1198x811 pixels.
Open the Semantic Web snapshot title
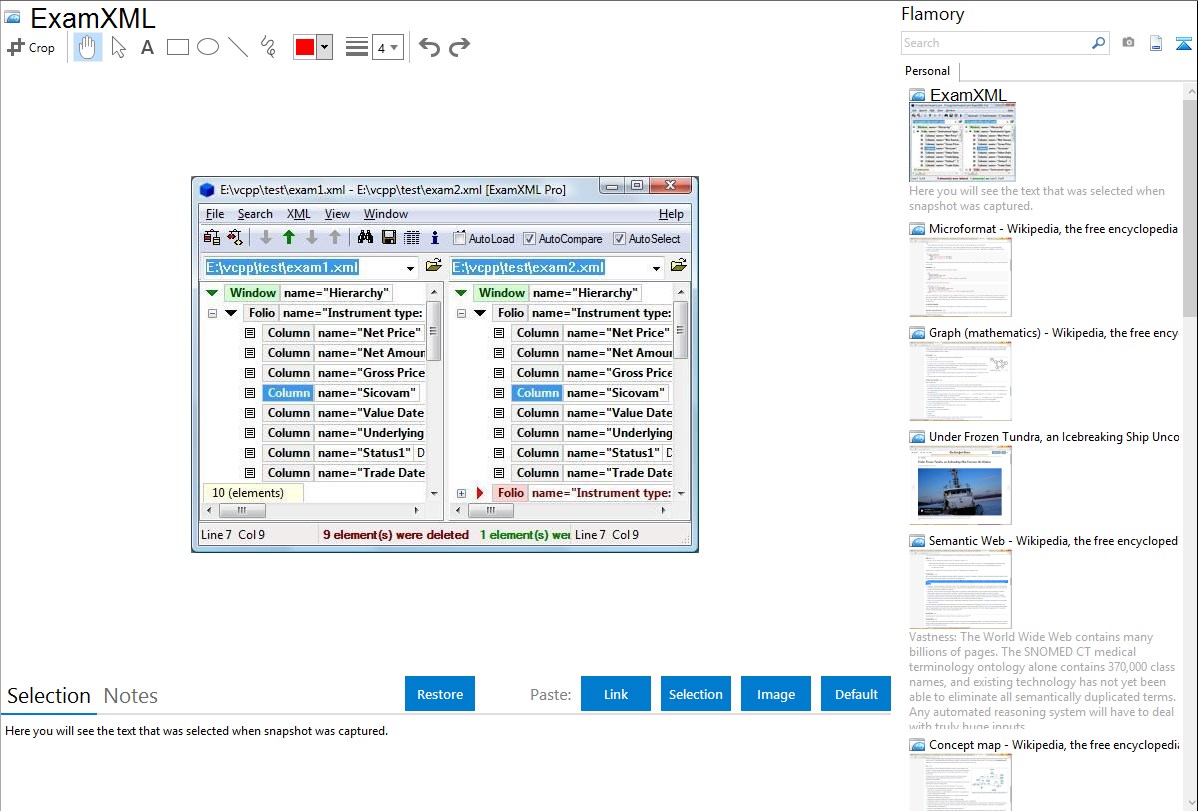point(1053,540)
